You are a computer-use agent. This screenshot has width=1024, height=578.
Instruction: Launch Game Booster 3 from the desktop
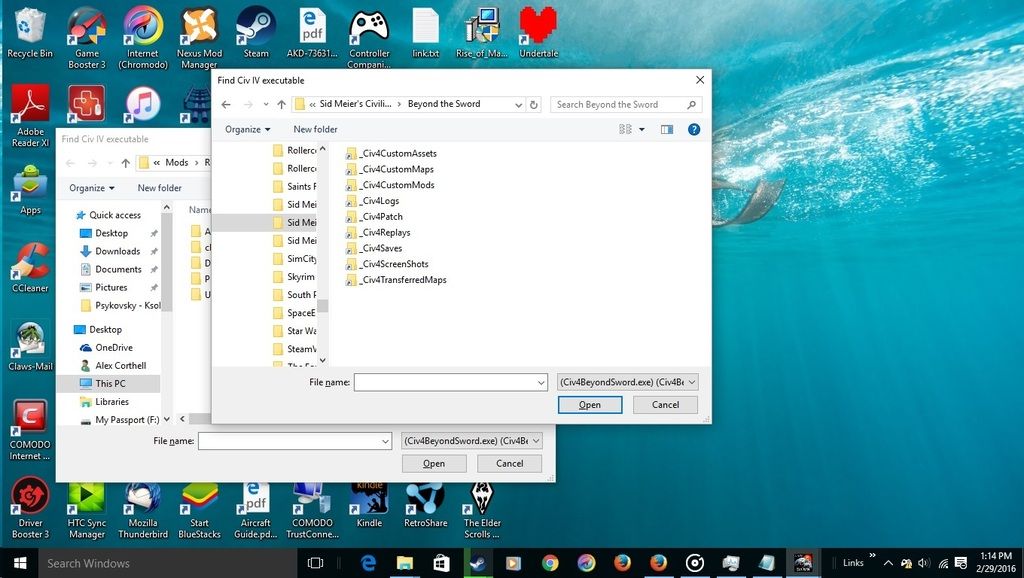click(x=86, y=37)
